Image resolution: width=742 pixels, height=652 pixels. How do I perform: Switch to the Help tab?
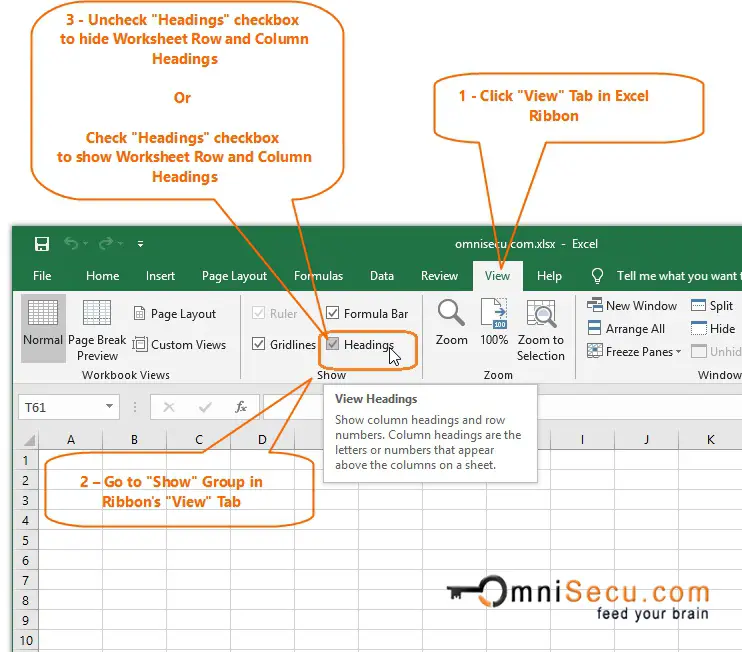click(x=549, y=276)
